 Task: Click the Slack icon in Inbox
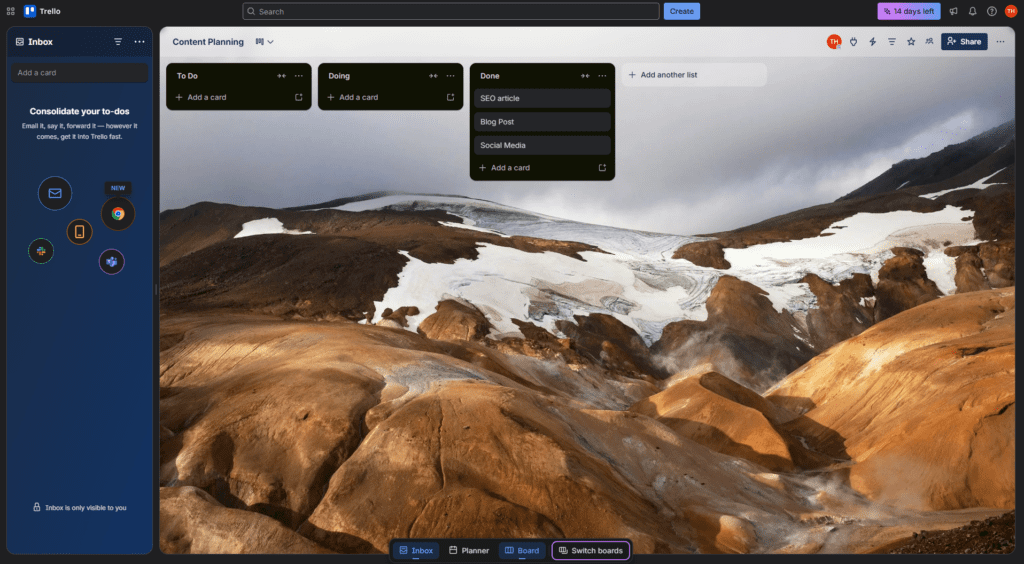(x=40, y=251)
